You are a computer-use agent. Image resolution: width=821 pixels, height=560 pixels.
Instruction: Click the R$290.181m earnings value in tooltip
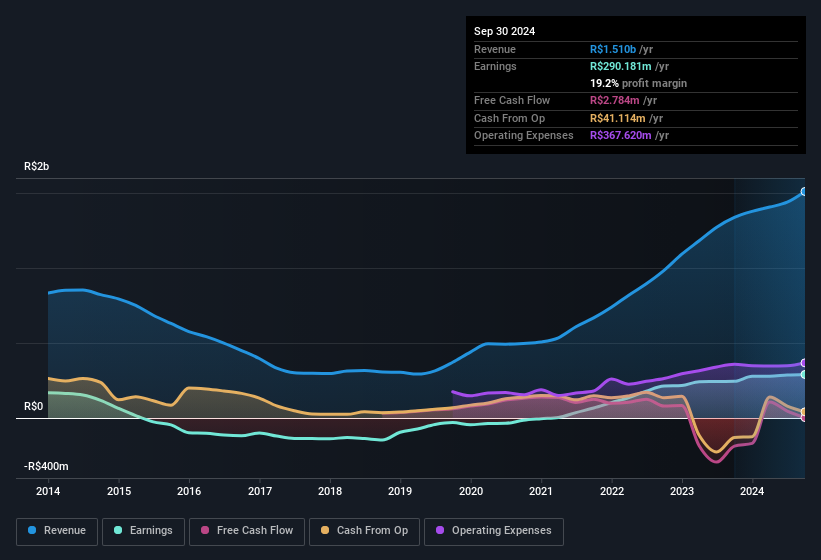coord(623,66)
